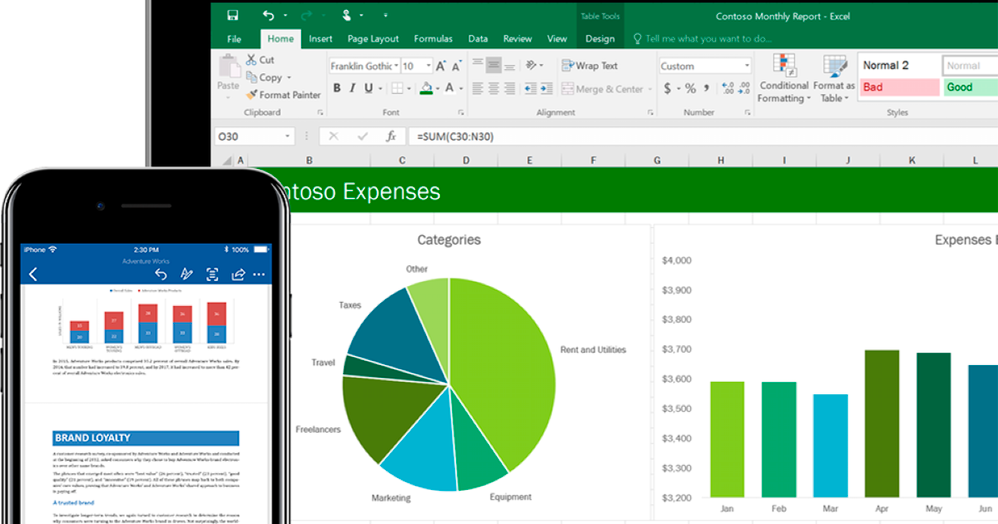Toggle bold formatting in the Font group
The width and height of the screenshot is (998, 524).
click(337, 88)
